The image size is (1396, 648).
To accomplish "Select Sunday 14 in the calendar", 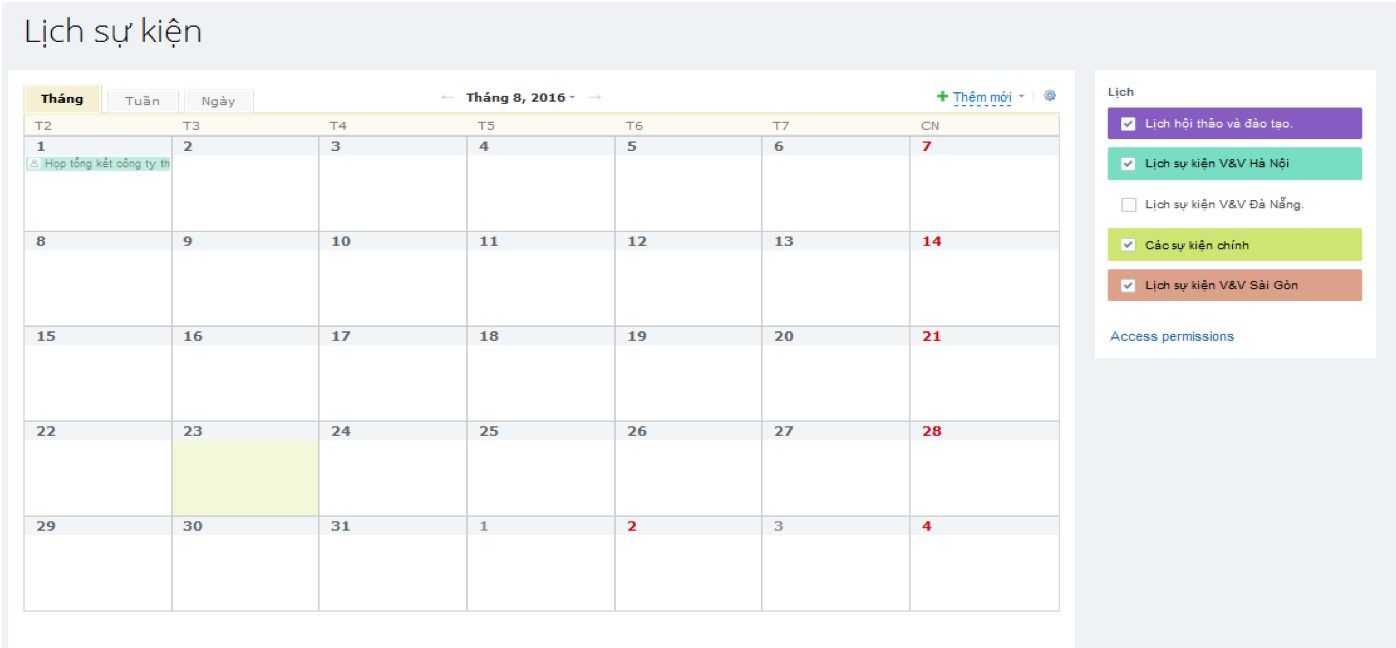I will [x=984, y=279].
